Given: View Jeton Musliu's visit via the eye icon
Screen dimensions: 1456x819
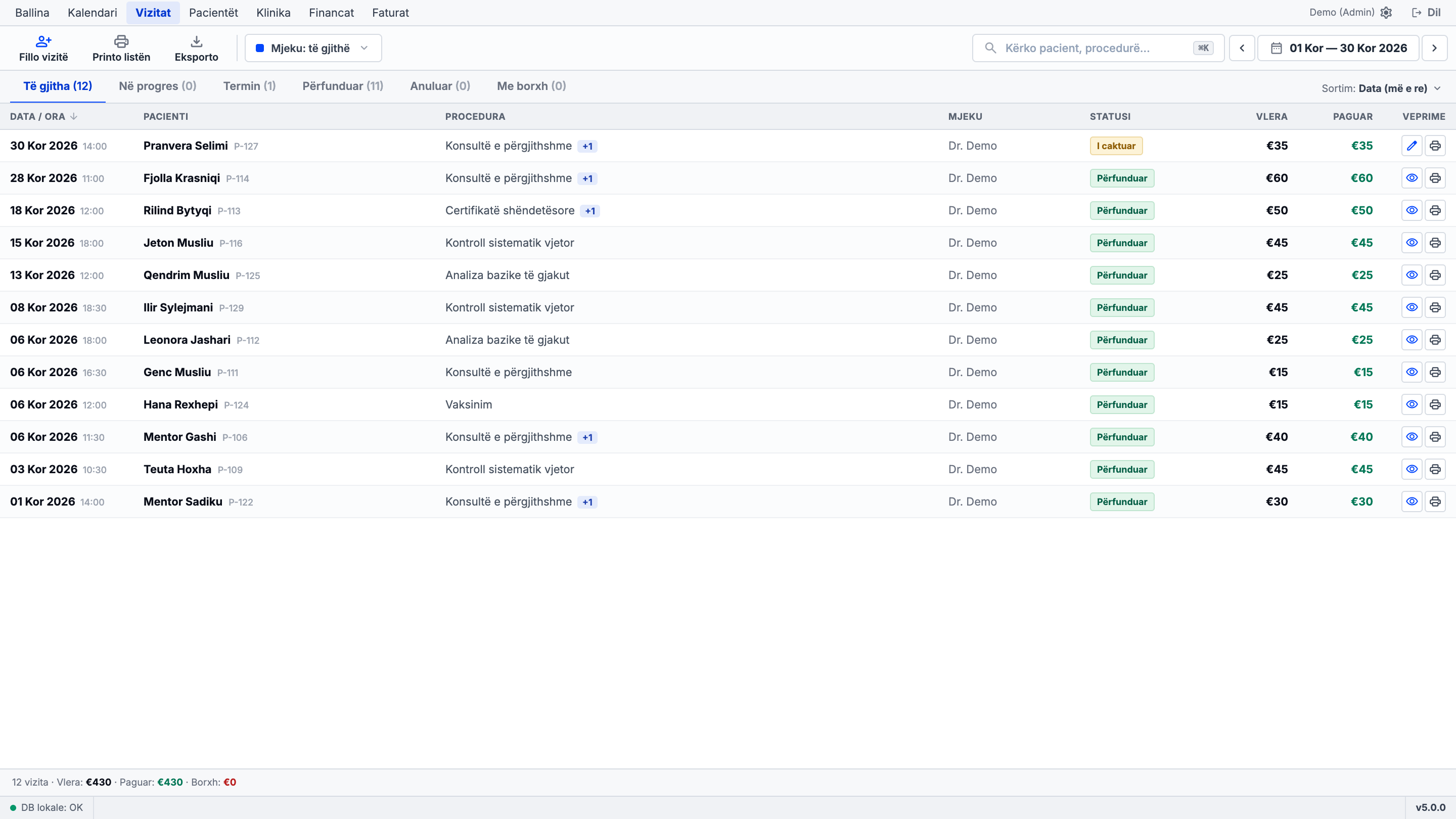Looking at the screenshot, I should 1412,243.
